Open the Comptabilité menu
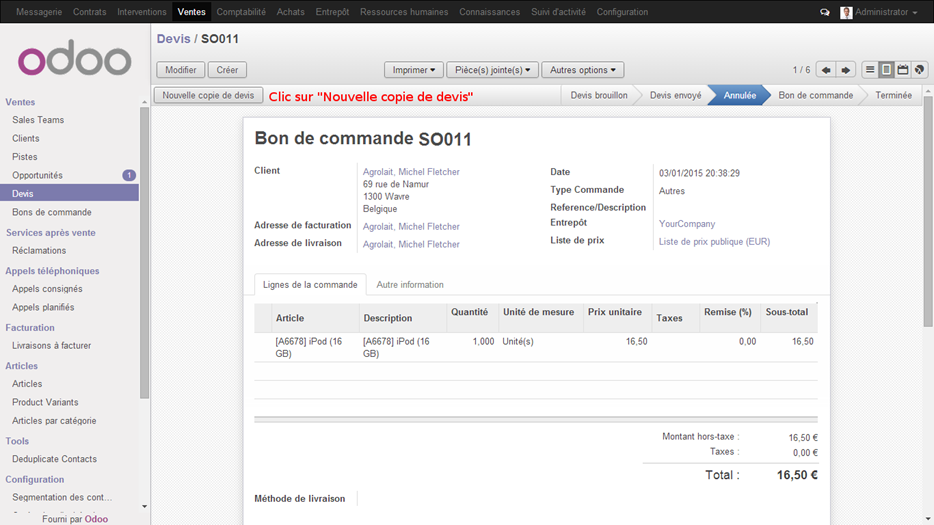Image resolution: width=934 pixels, height=525 pixels. point(241,12)
